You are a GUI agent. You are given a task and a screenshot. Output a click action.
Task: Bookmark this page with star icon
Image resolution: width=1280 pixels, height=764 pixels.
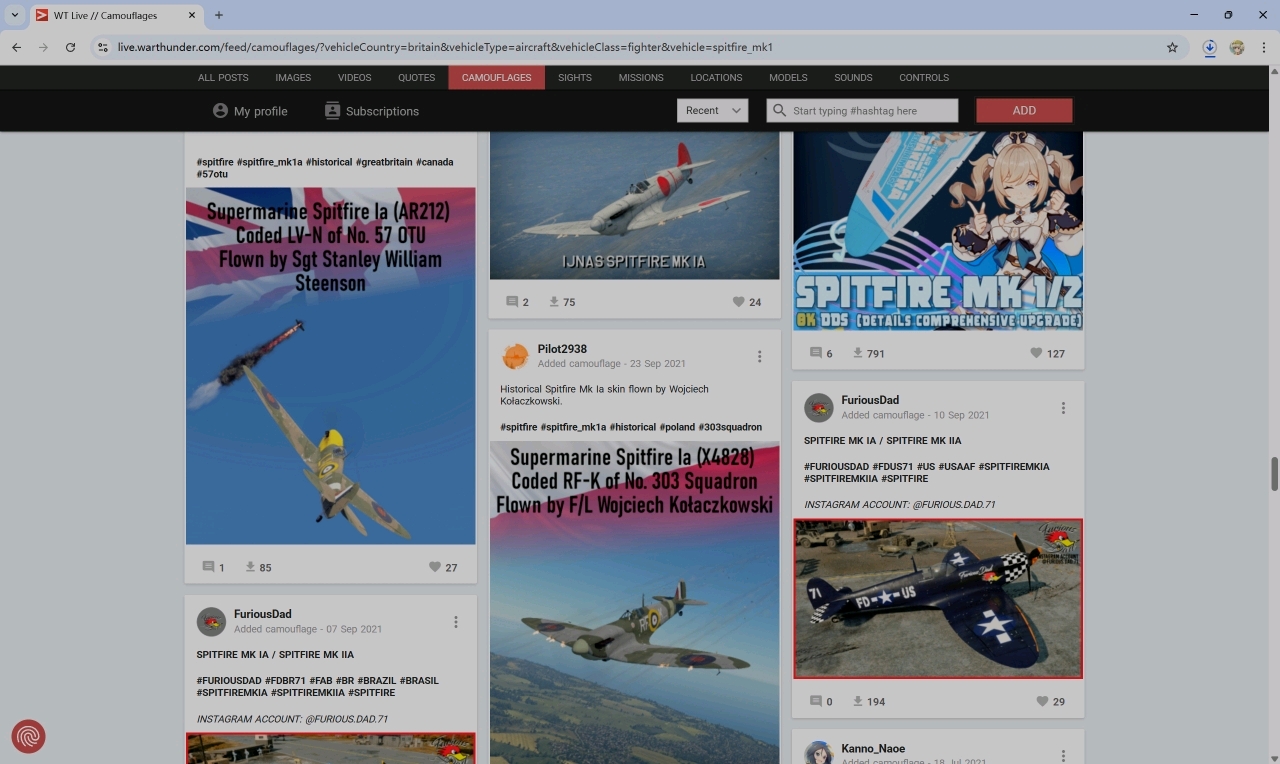(1172, 47)
